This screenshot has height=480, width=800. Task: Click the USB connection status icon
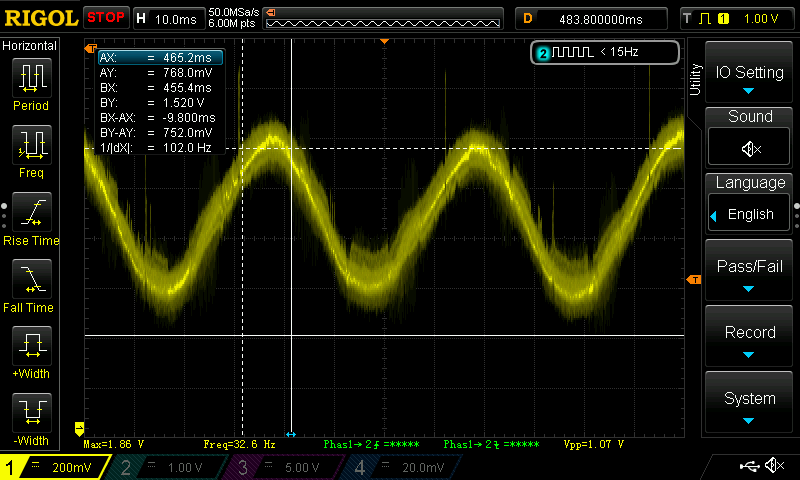[749, 466]
